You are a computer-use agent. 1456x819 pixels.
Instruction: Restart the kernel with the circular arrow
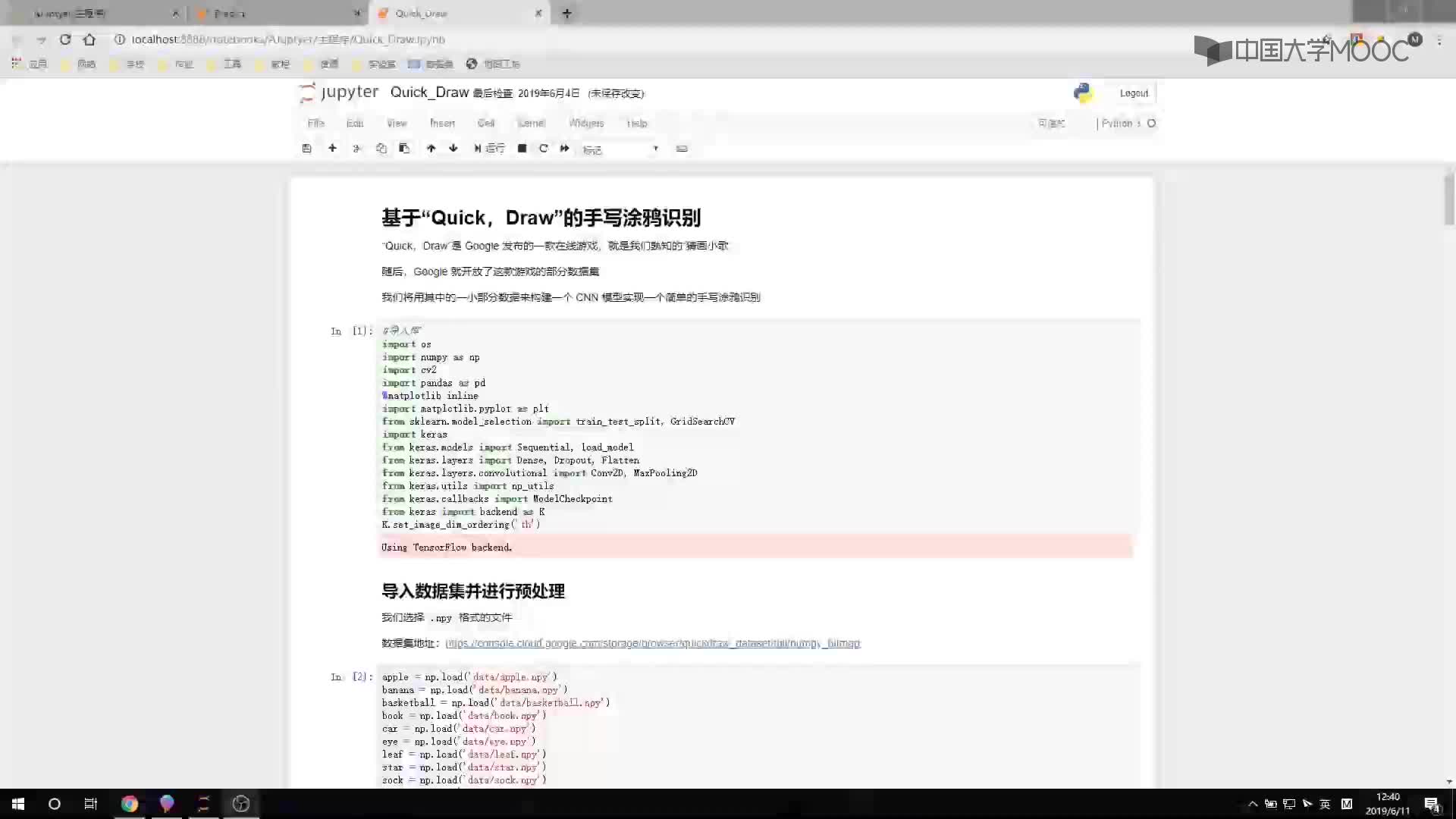pos(543,149)
